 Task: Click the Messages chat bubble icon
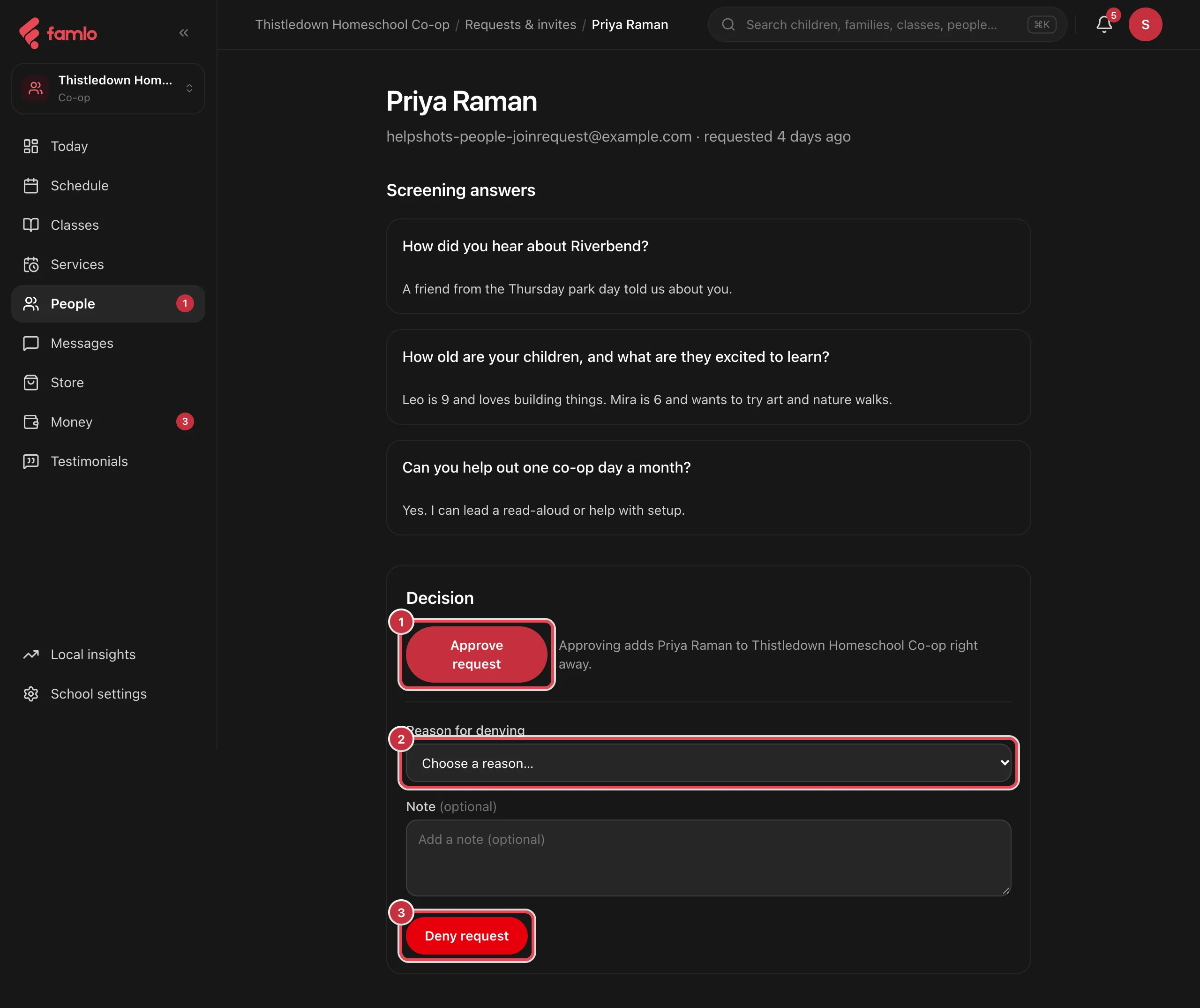click(31, 344)
